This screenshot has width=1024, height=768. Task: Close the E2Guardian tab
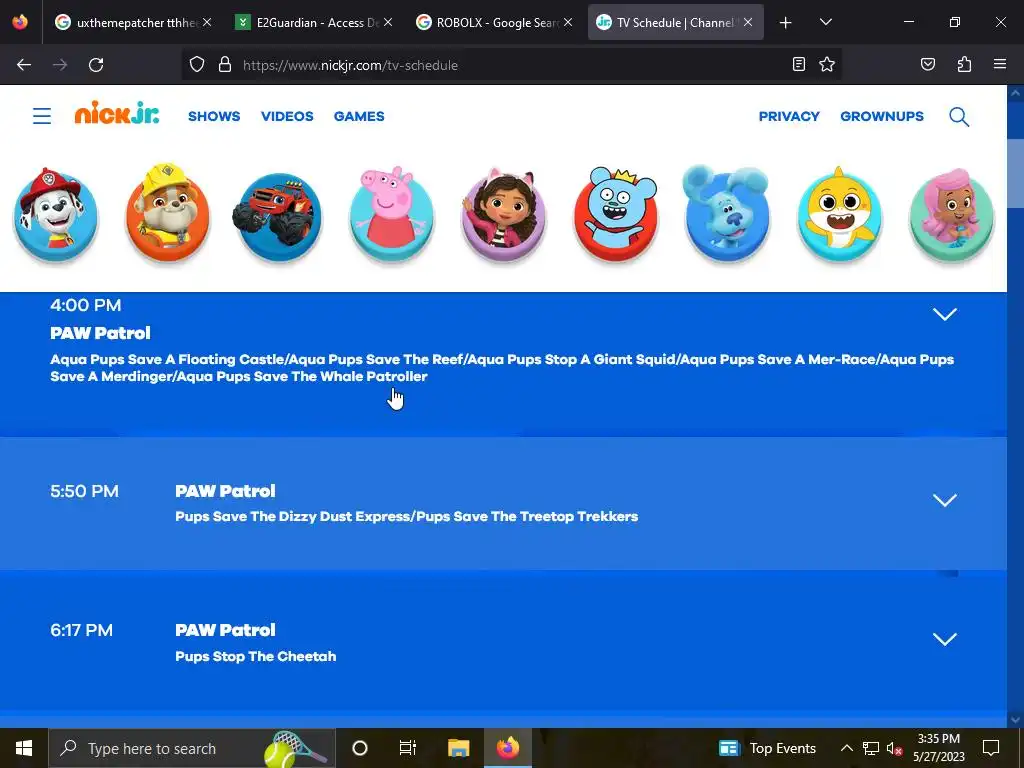point(388,22)
